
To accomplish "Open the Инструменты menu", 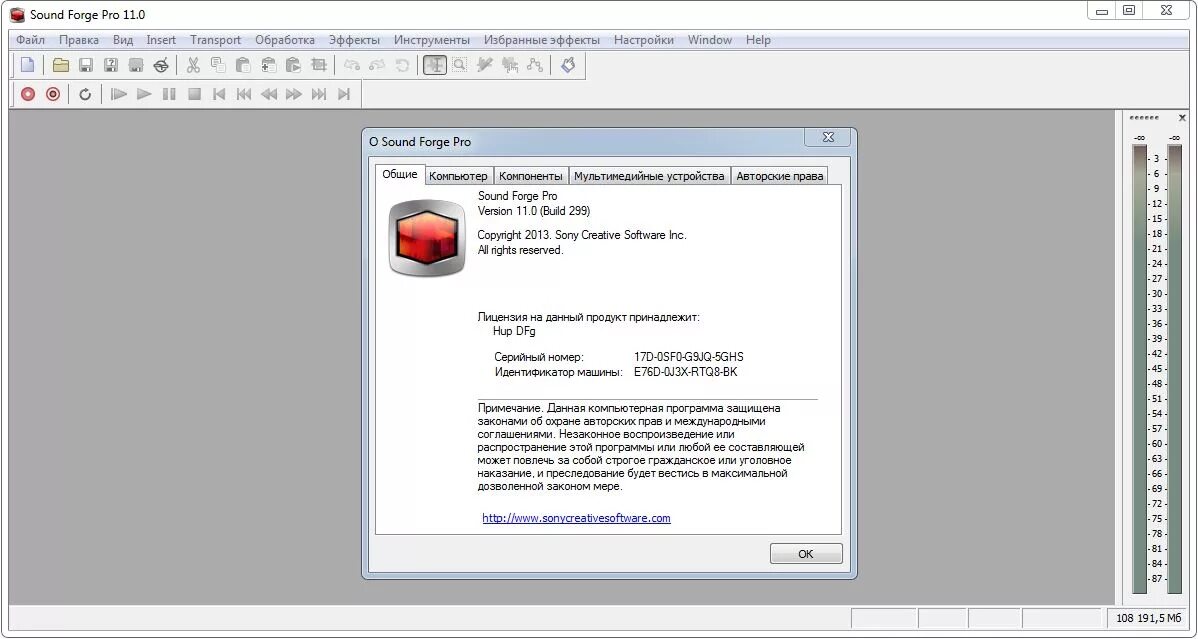I will coord(432,40).
